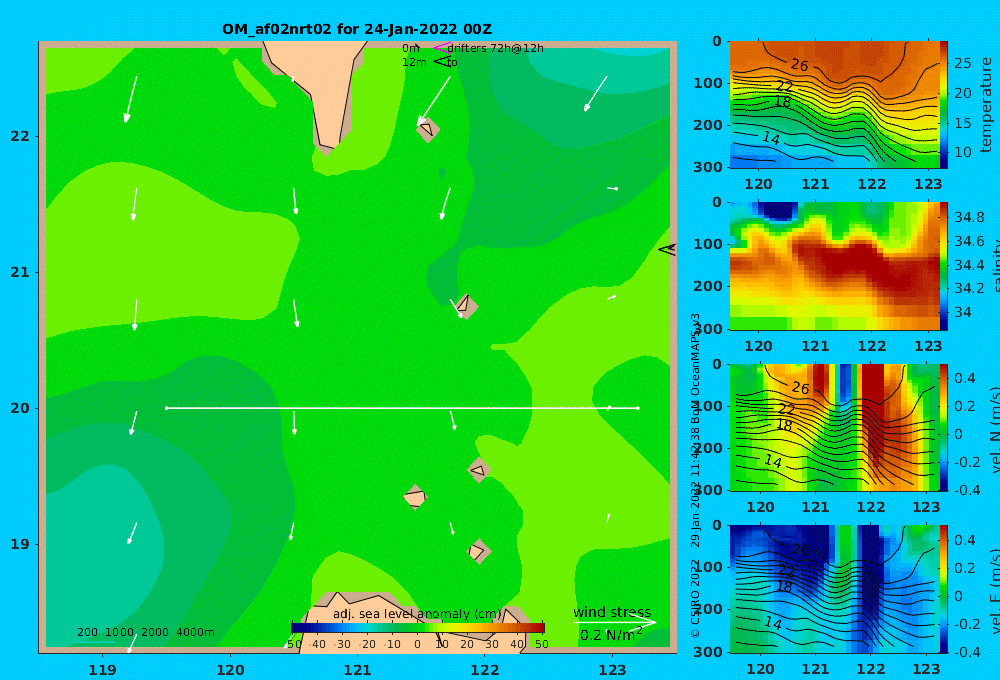This screenshot has width=1000, height=680.
Task: Click the longitude 123 label on main map
Action: [612, 670]
